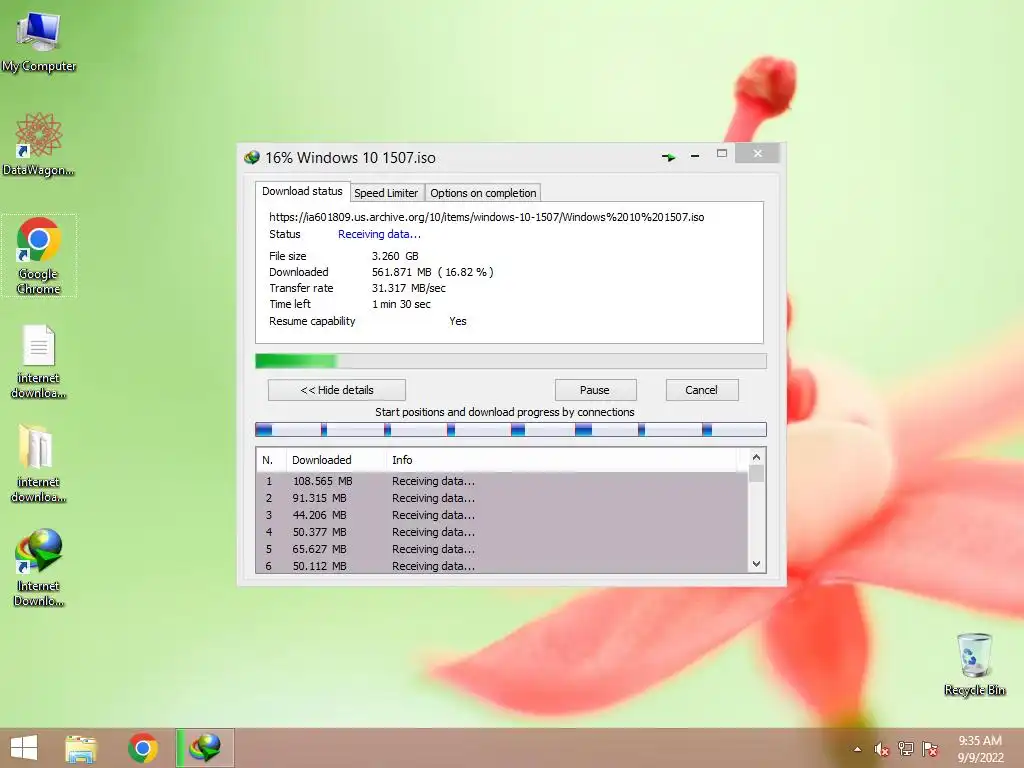The height and width of the screenshot is (768, 1024).
Task: Select the internet download text file icon
Action: click(39, 361)
